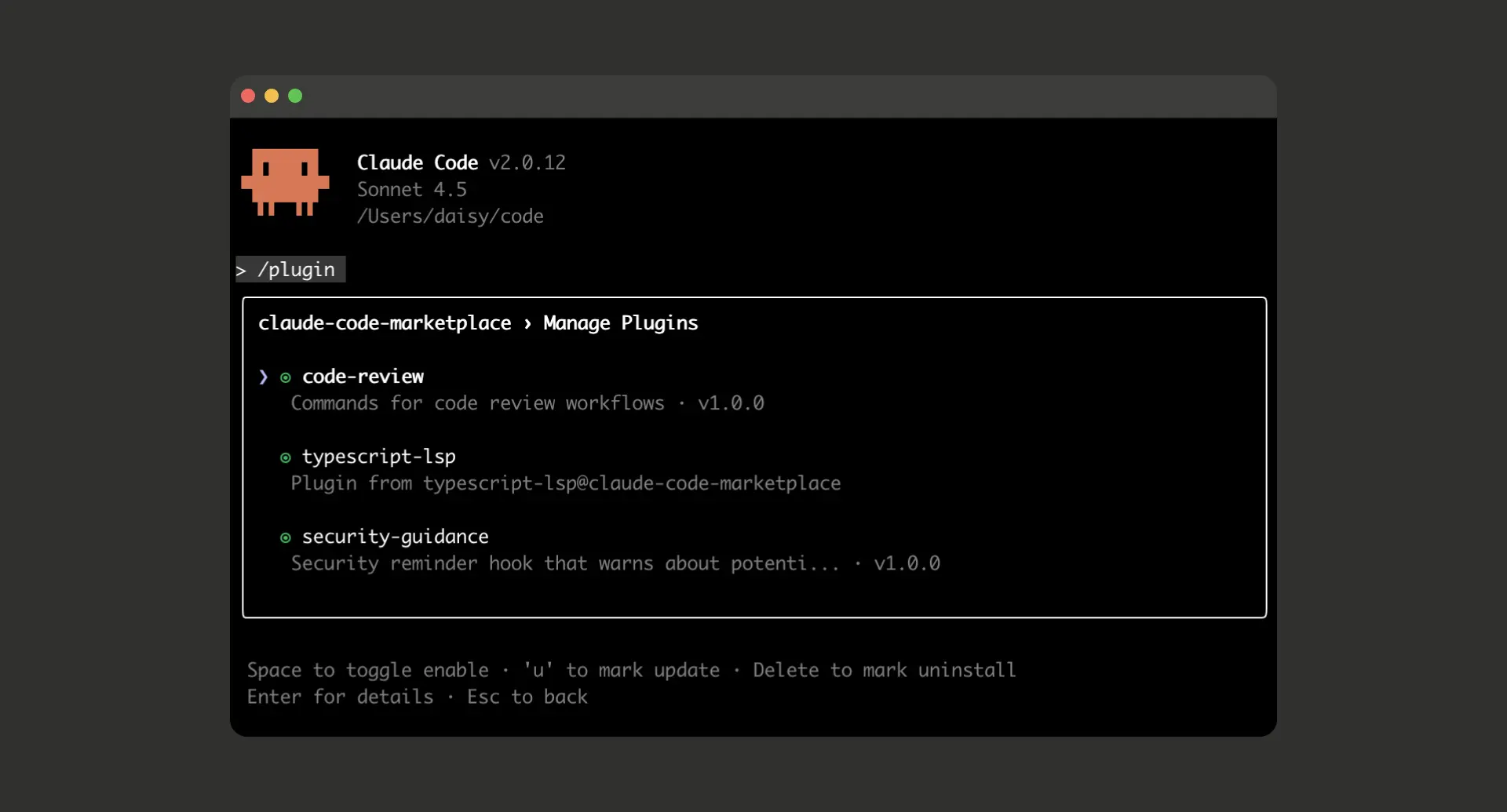
Task: Expand details for the code-review plugin
Action: coord(363,377)
